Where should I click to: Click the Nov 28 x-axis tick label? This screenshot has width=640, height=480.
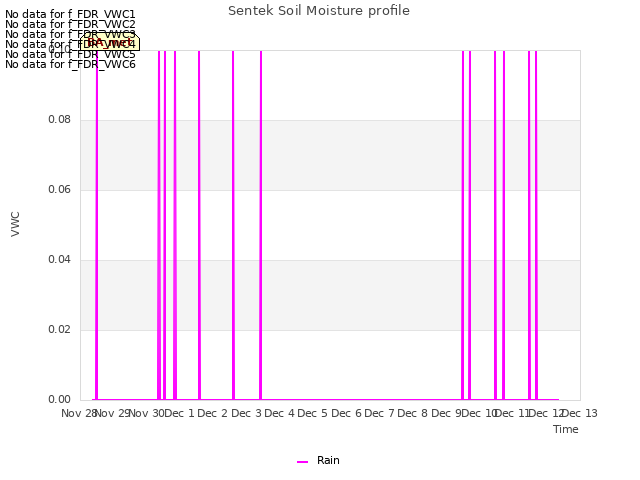[x=79, y=413]
